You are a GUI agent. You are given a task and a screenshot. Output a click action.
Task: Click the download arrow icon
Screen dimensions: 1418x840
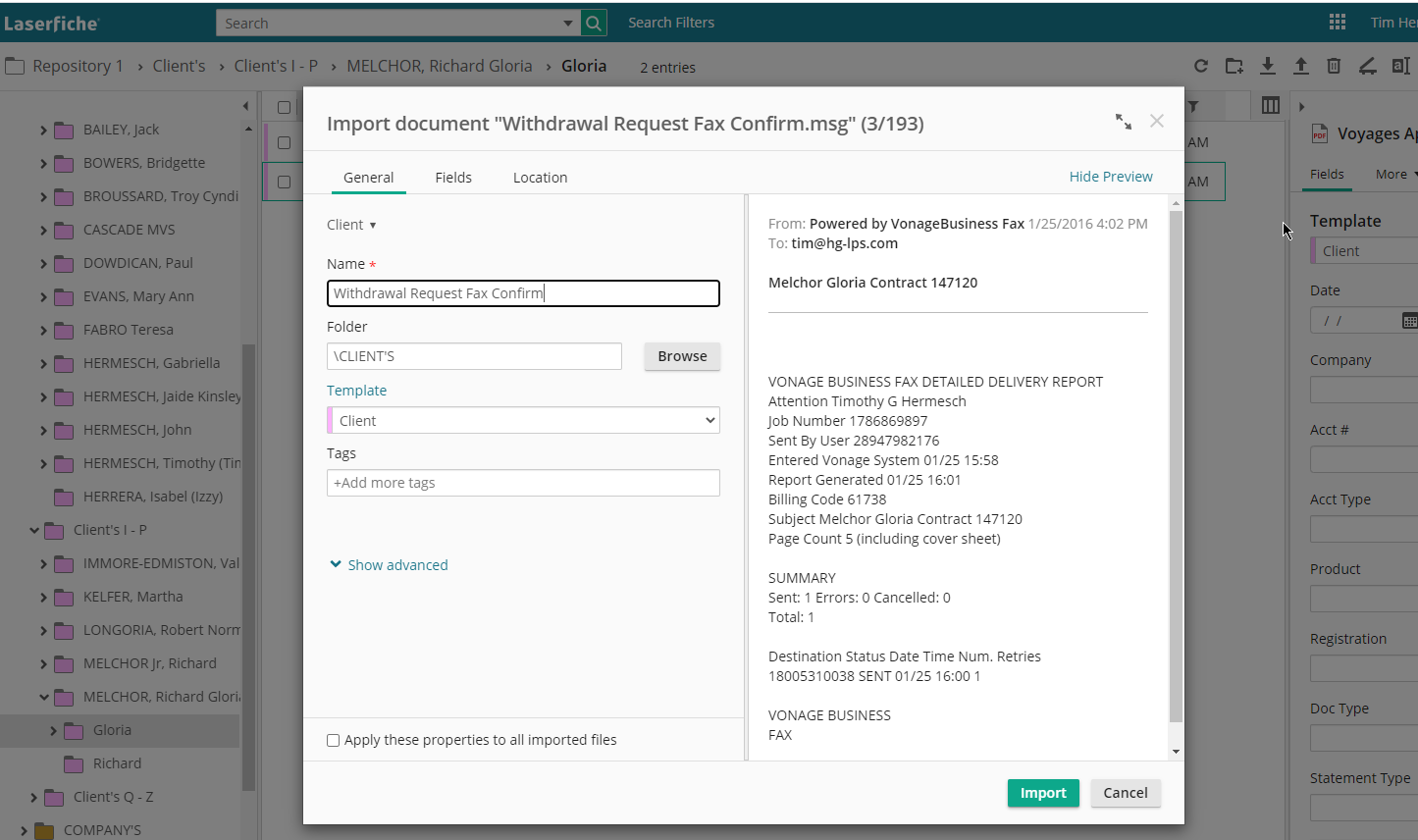click(1268, 66)
